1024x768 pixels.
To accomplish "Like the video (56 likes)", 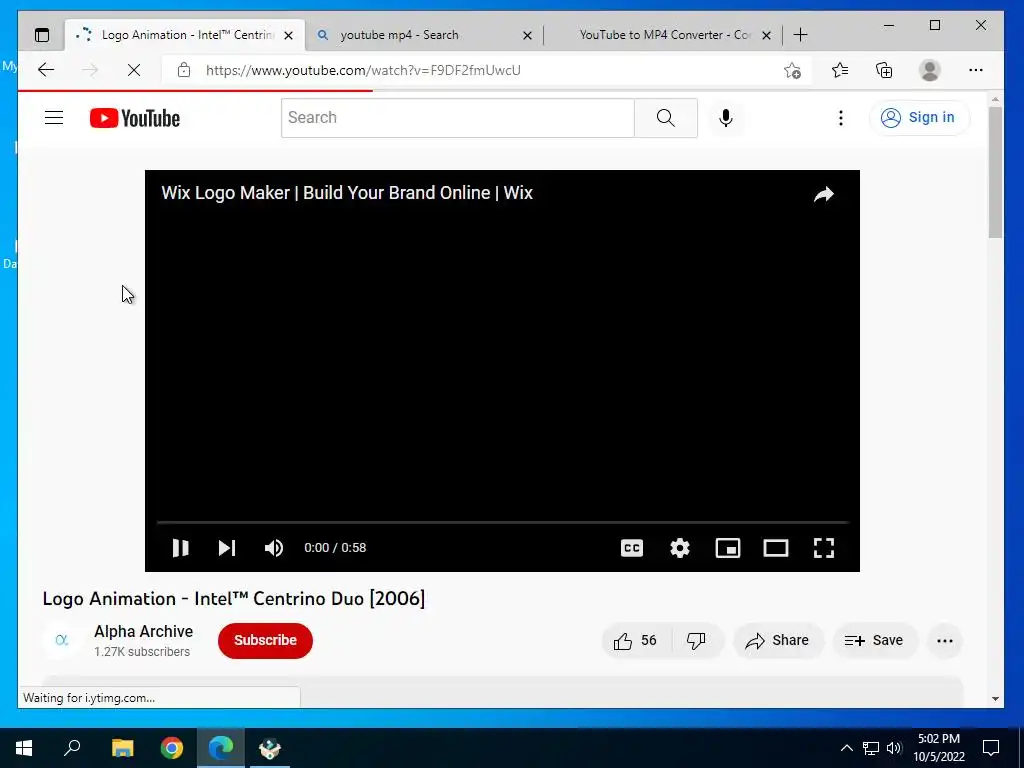I will point(635,641).
